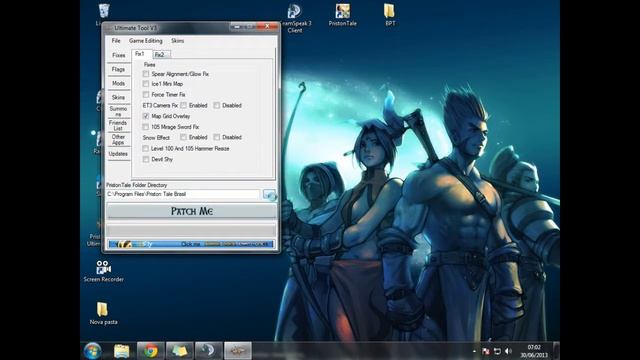Open Windows Explorer from taskbar
The width and height of the screenshot is (640, 360).
point(121,351)
